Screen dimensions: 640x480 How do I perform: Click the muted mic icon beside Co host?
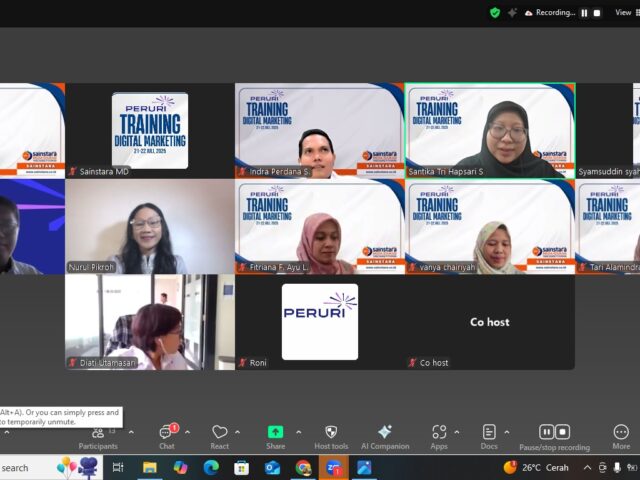coord(413,362)
